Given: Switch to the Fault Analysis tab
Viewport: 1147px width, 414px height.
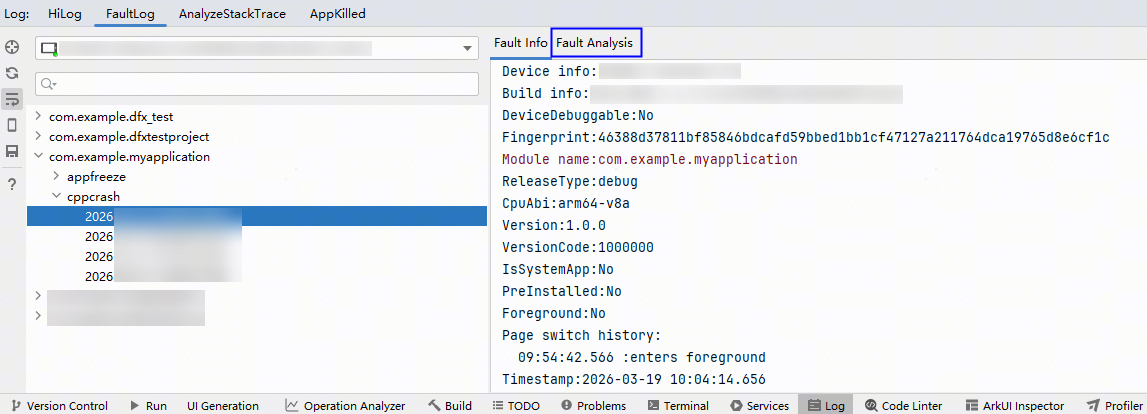Looking at the screenshot, I should [x=595, y=42].
